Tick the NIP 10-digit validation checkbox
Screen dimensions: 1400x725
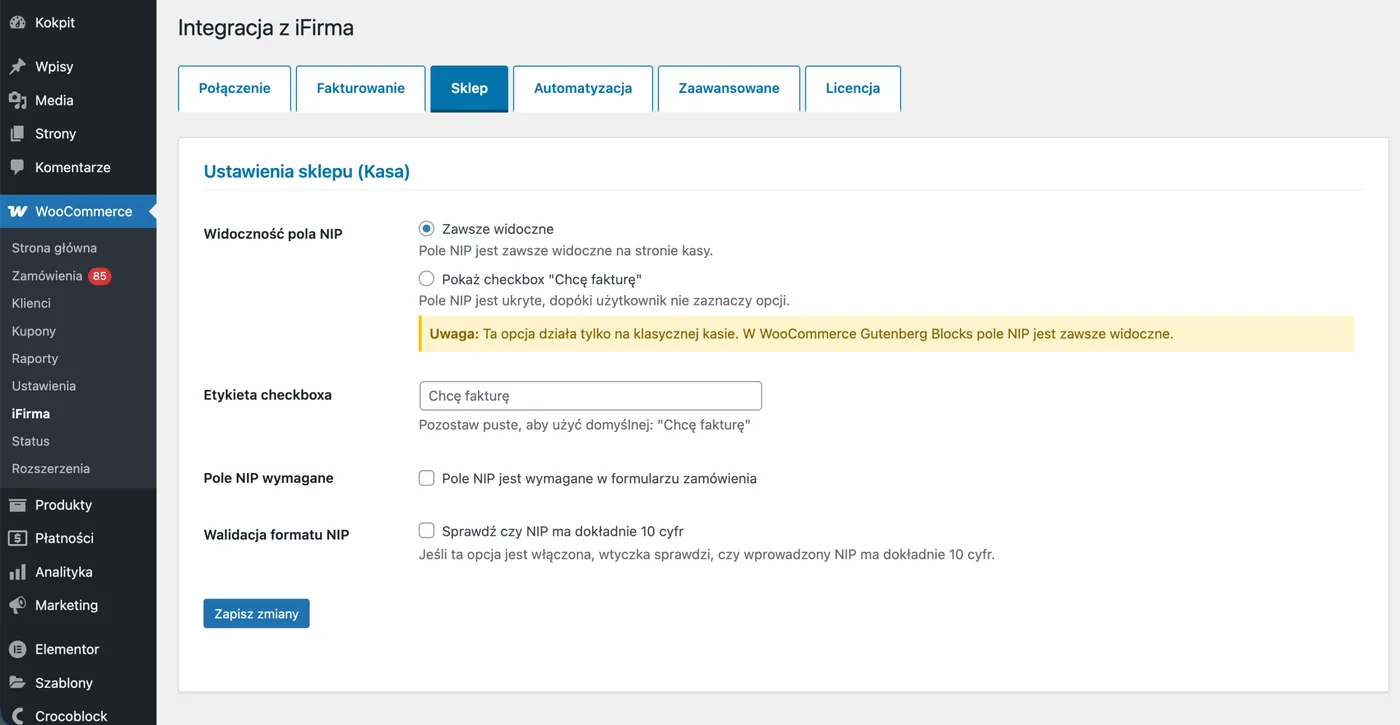[427, 531]
